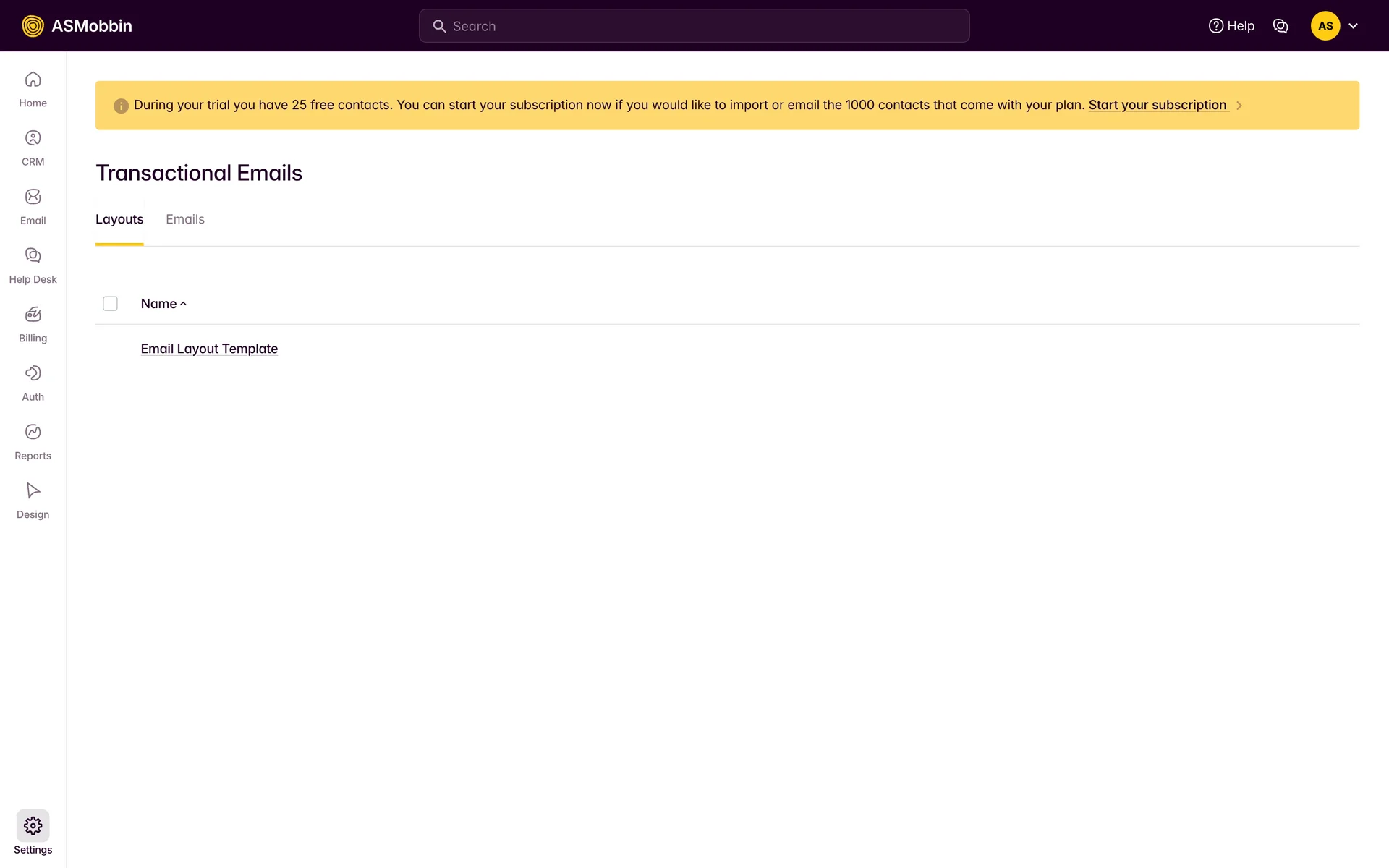Open Email Layout Template link

tap(209, 349)
